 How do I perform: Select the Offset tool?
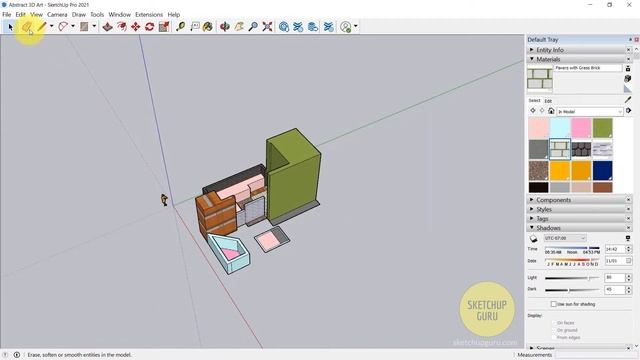pyautogui.click(x=122, y=27)
